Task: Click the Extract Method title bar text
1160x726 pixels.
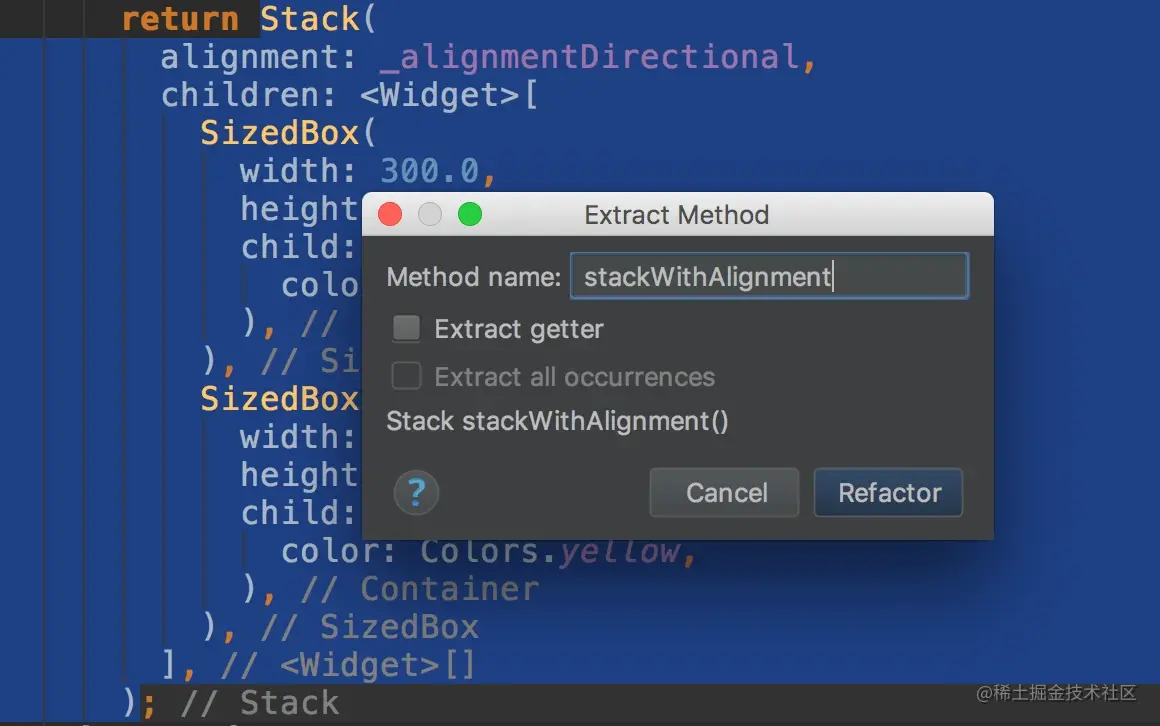Action: pos(676,215)
